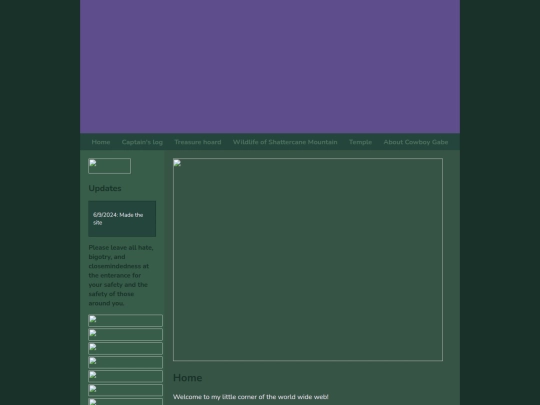Image resolution: width=540 pixels, height=405 pixels.
Task: Click the broken image above Updates
Action: point(110,166)
